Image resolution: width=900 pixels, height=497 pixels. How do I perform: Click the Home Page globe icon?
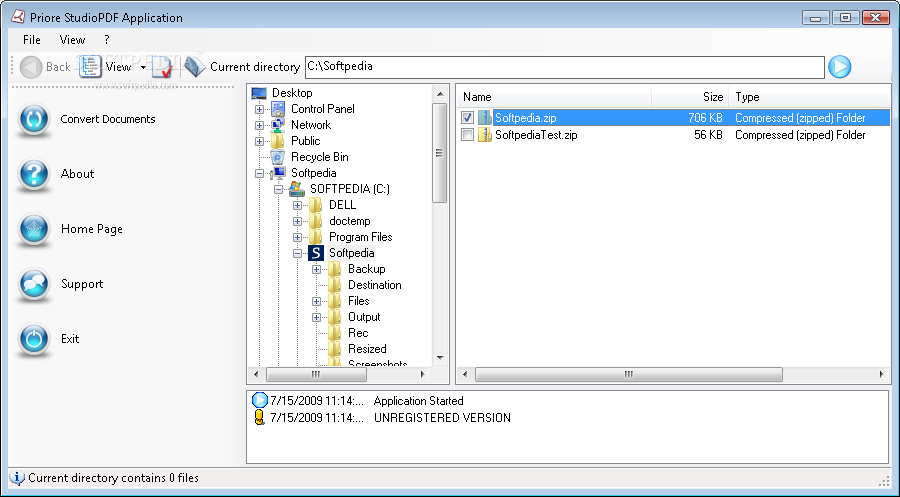33,230
